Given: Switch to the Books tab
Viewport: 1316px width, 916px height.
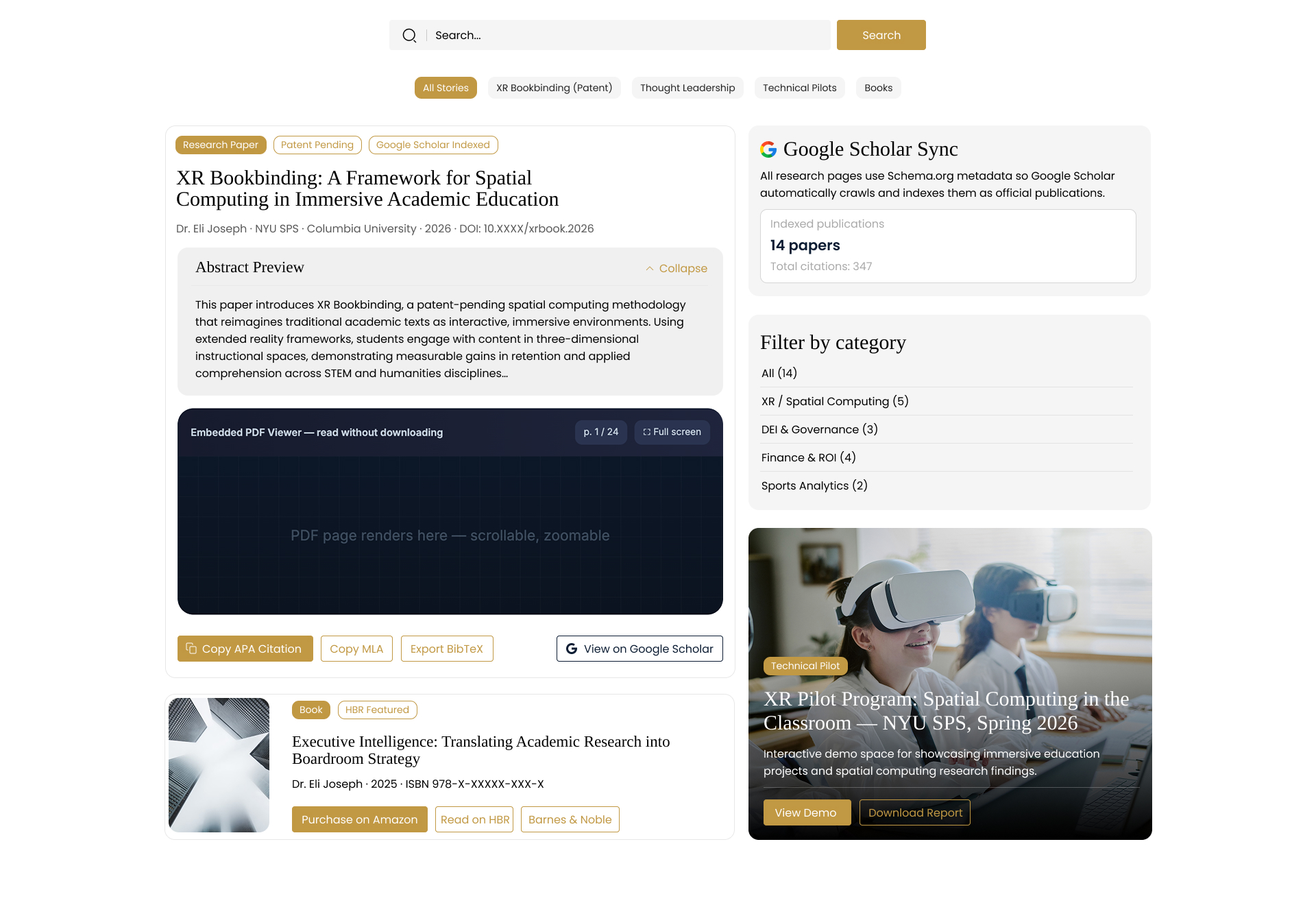Looking at the screenshot, I should click(x=878, y=88).
